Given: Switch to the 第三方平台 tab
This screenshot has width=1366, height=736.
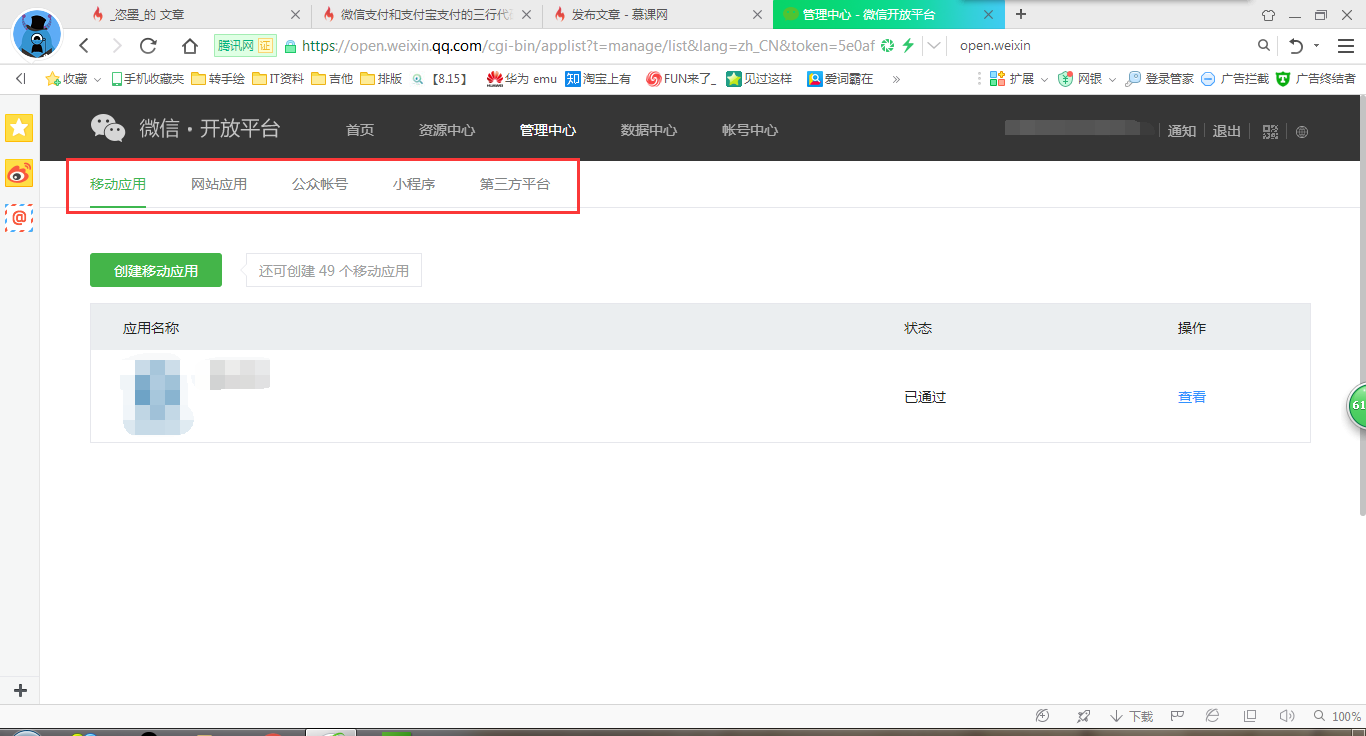Looking at the screenshot, I should [x=515, y=184].
